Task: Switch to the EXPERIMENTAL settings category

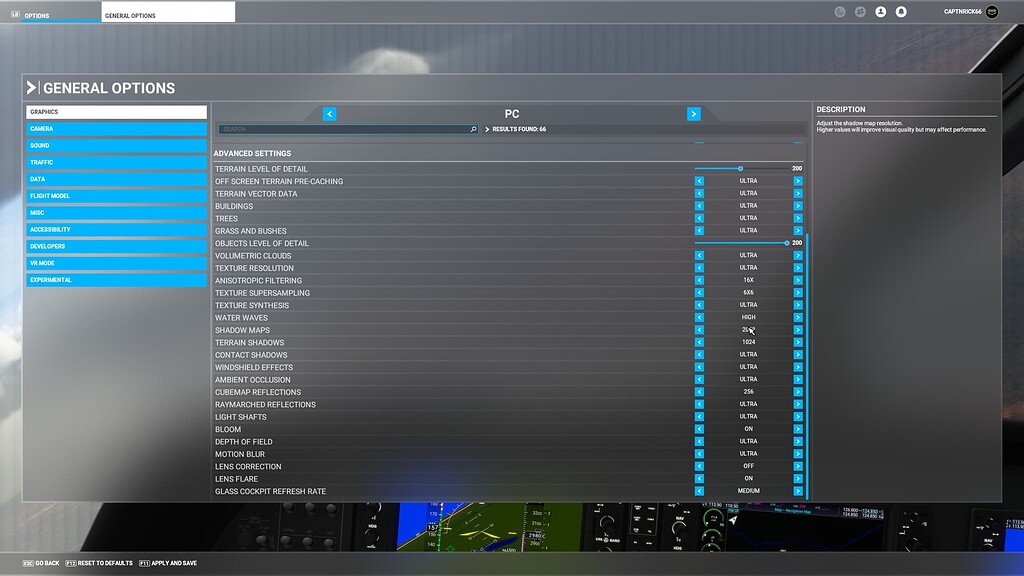Action: click(116, 279)
